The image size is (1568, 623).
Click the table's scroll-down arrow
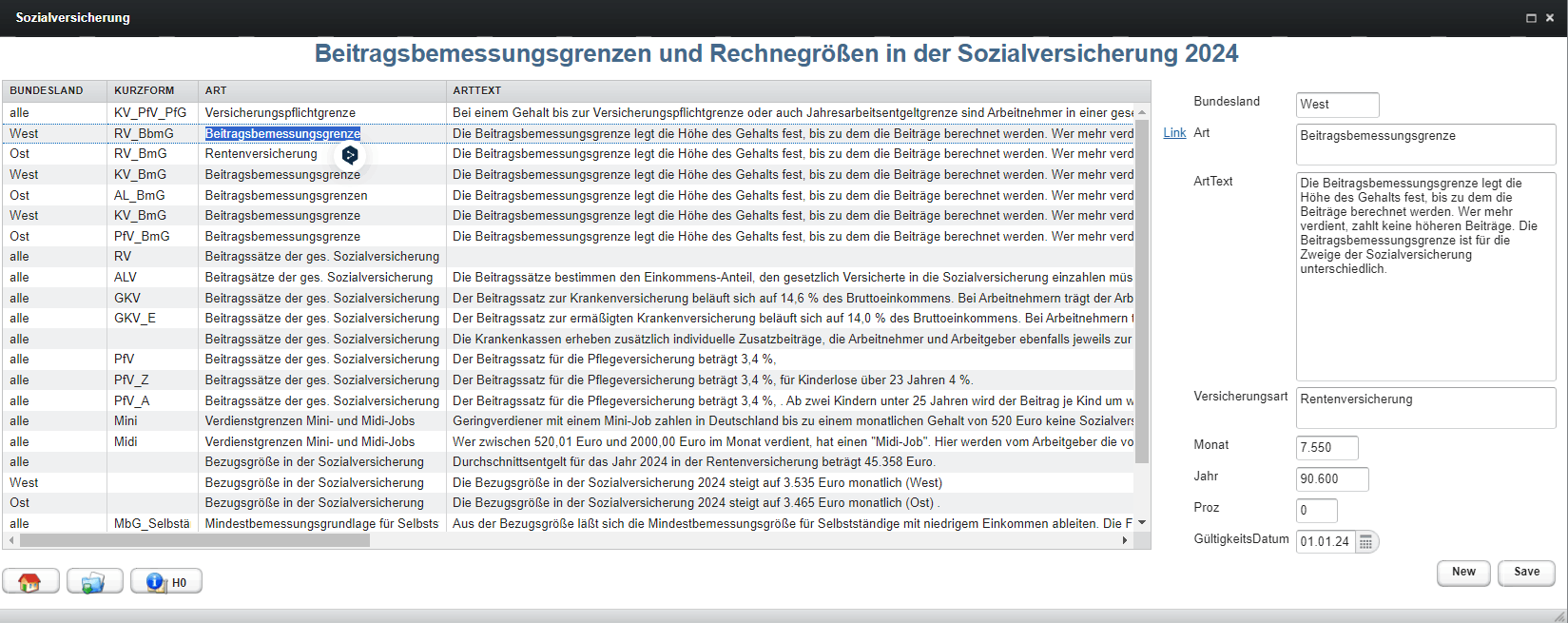pyautogui.click(x=1142, y=522)
